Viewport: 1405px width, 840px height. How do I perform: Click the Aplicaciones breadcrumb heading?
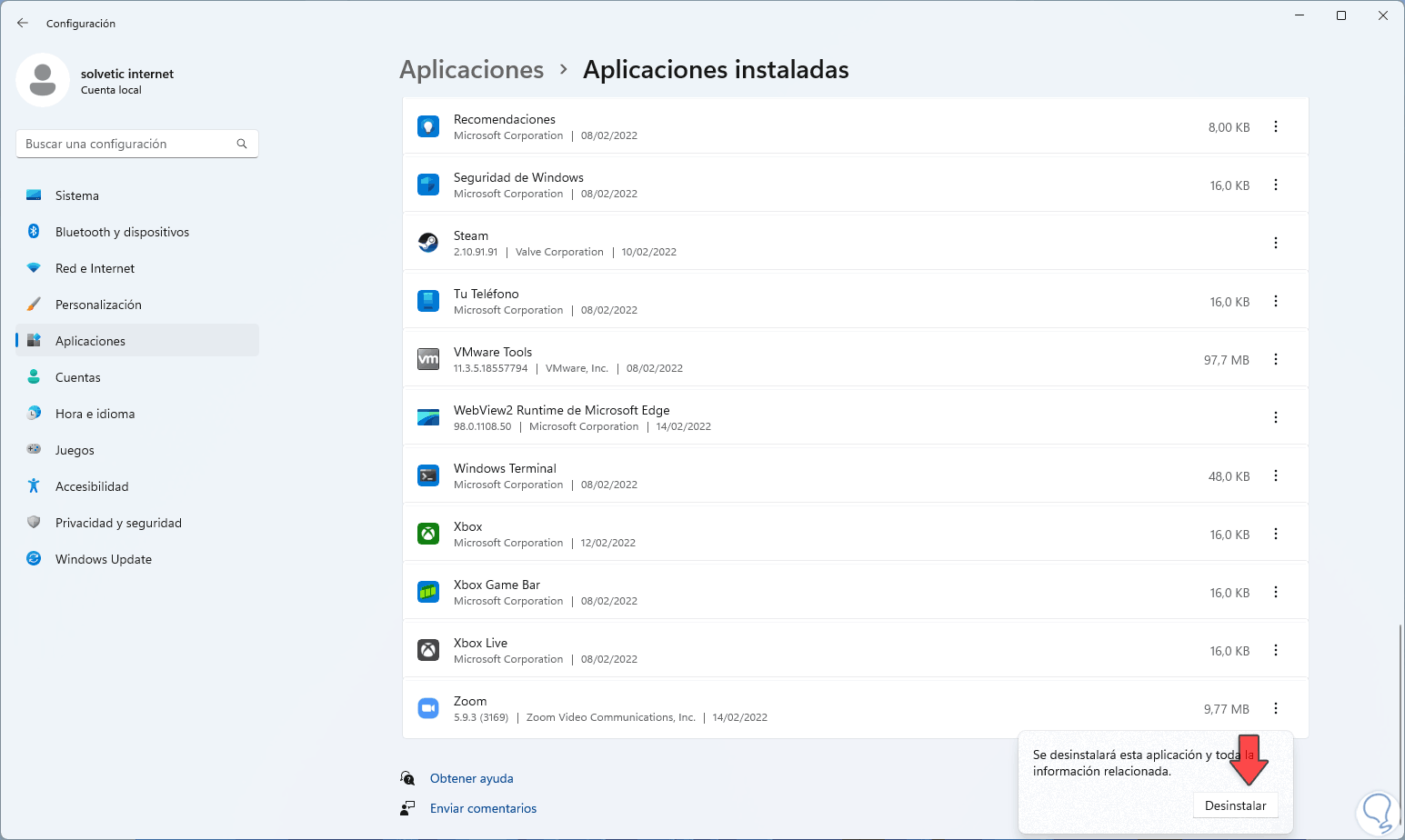472,70
